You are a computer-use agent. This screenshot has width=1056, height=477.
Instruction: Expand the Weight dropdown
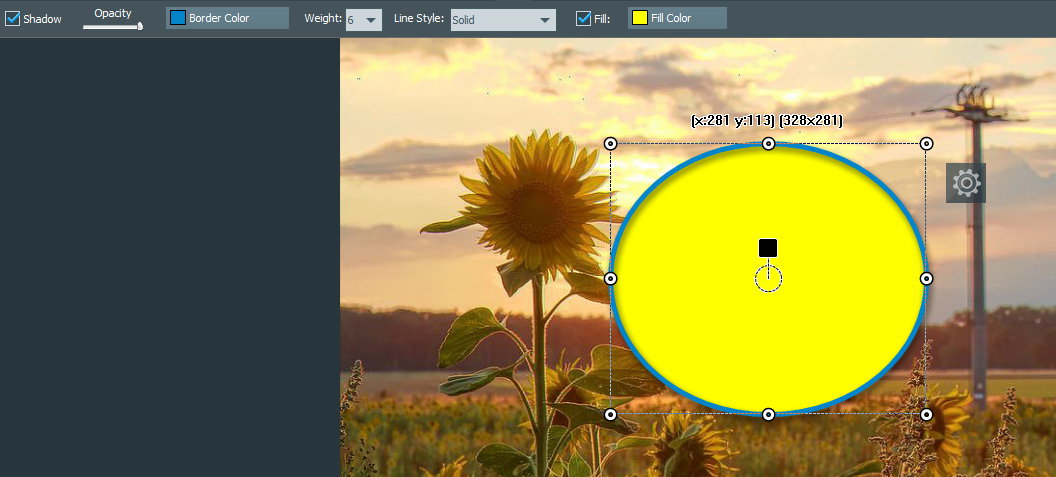(364, 19)
